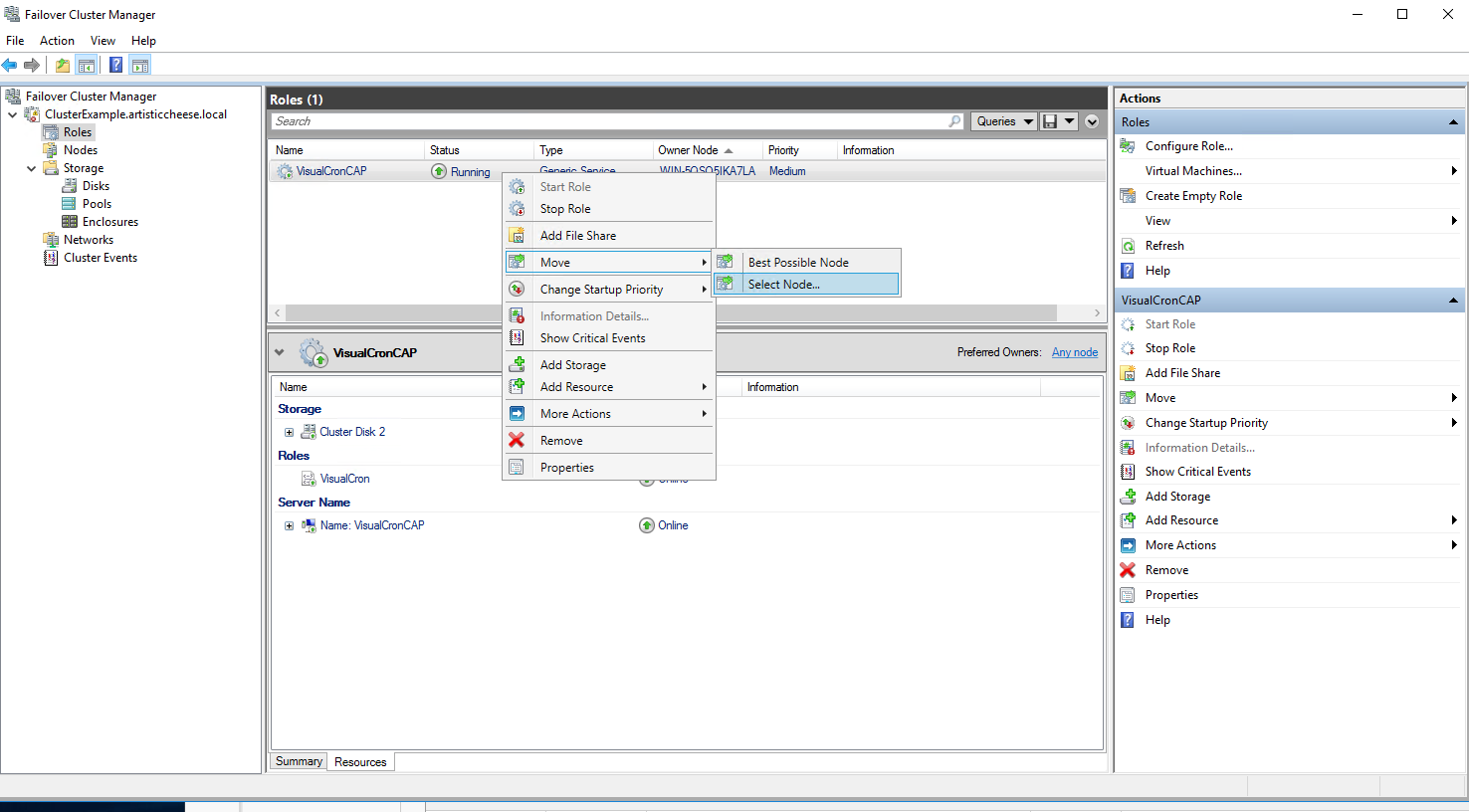Click the VisualCronCAP role gear icon in list
This screenshot has width=1469, height=812.
coord(285,171)
